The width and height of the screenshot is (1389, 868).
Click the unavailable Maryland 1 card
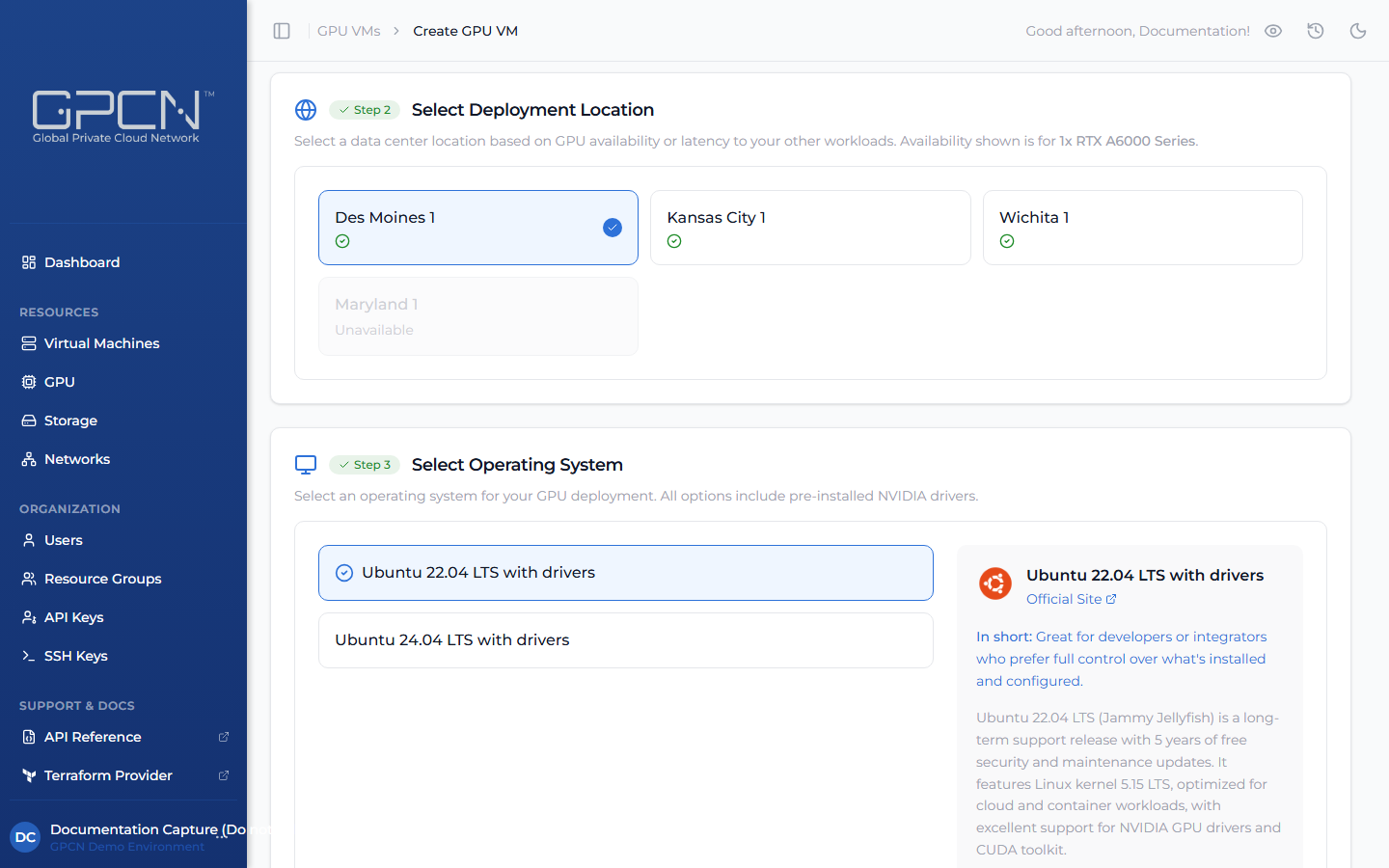[478, 316]
